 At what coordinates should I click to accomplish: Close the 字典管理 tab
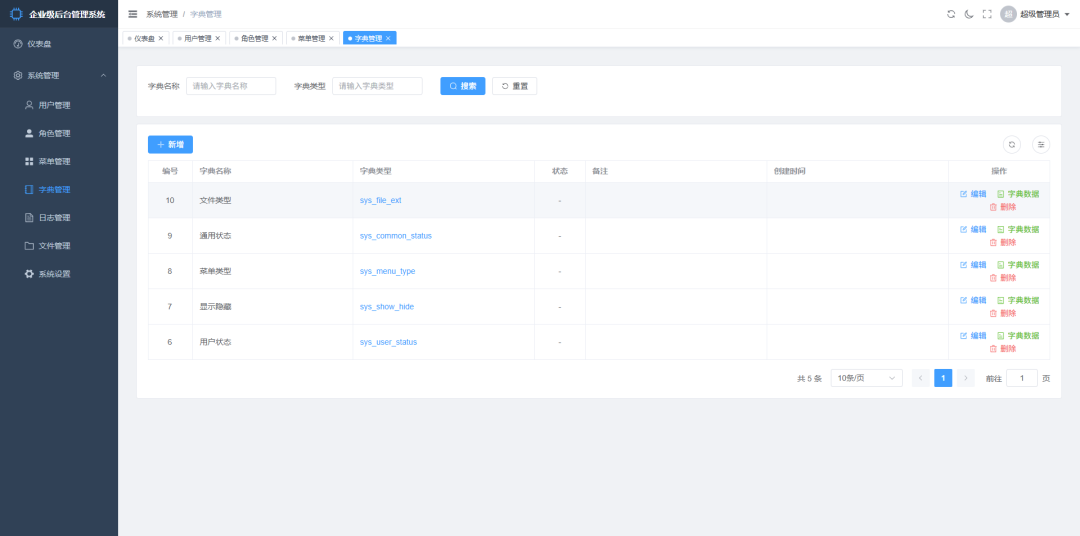point(388,39)
